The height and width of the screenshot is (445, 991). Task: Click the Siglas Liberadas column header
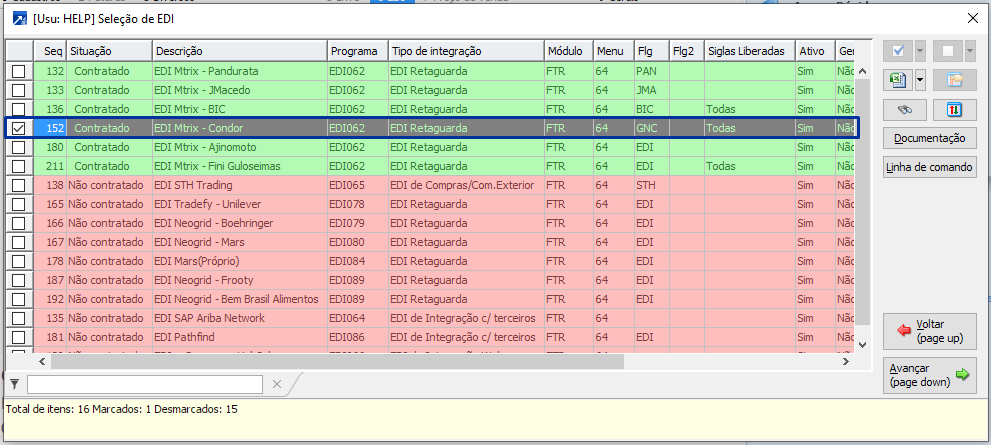point(750,51)
